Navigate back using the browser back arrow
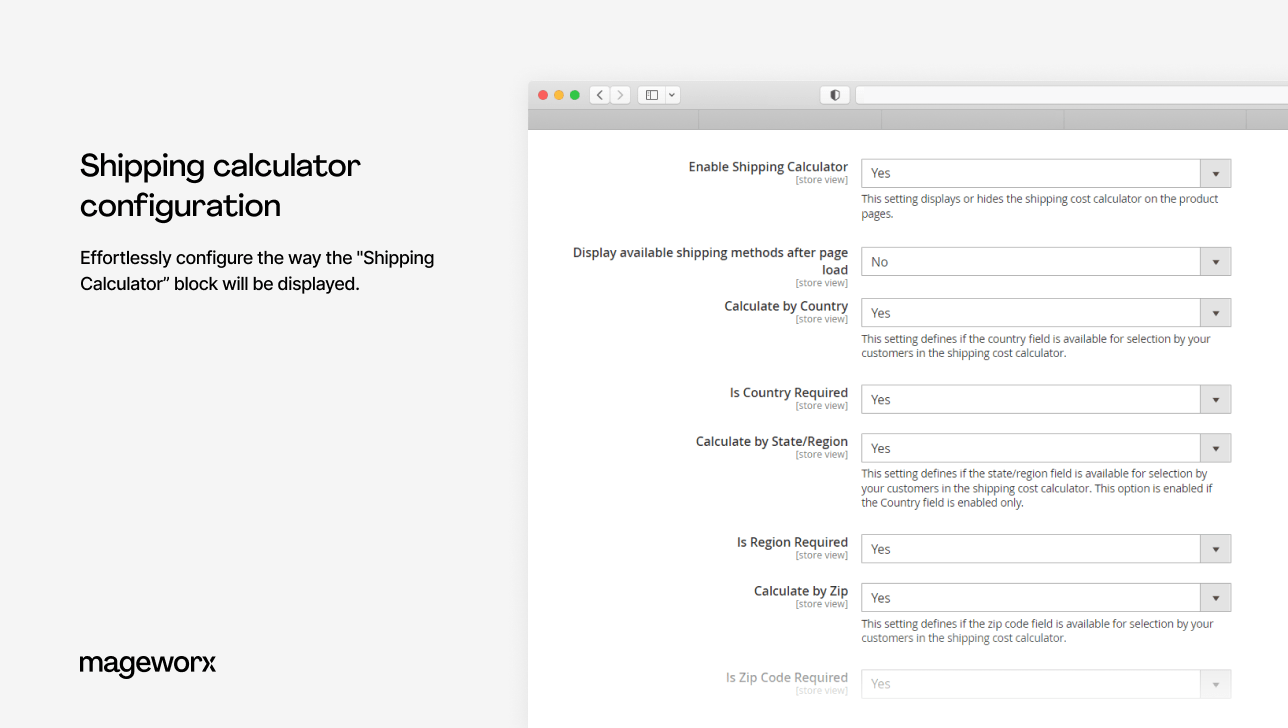Screen dimensions: 1288x728 599,94
